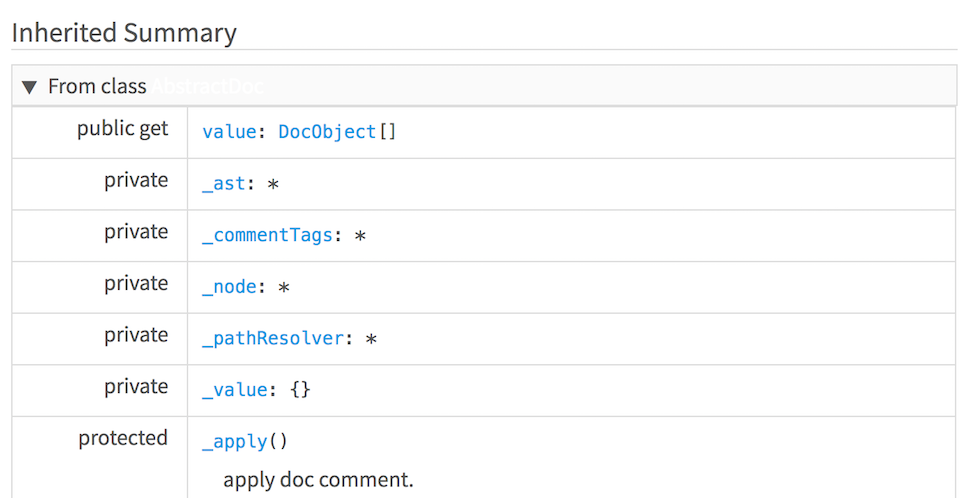Screen dimensions: 980x498
Task: Click the private label beside _ast
Action: [136, 180]
